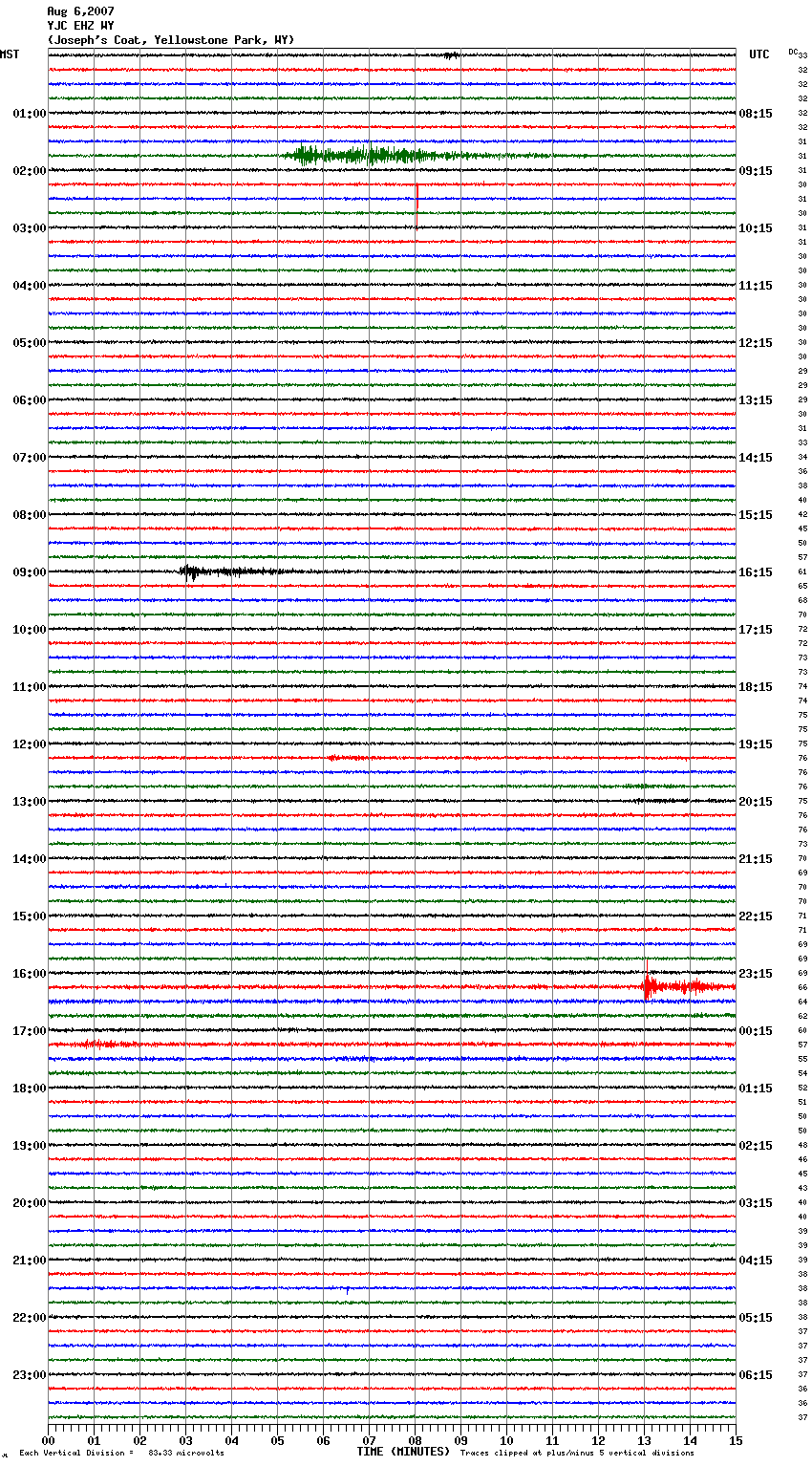
Task: Click the UTC time label "04:15"
Action: point(756,1261)
